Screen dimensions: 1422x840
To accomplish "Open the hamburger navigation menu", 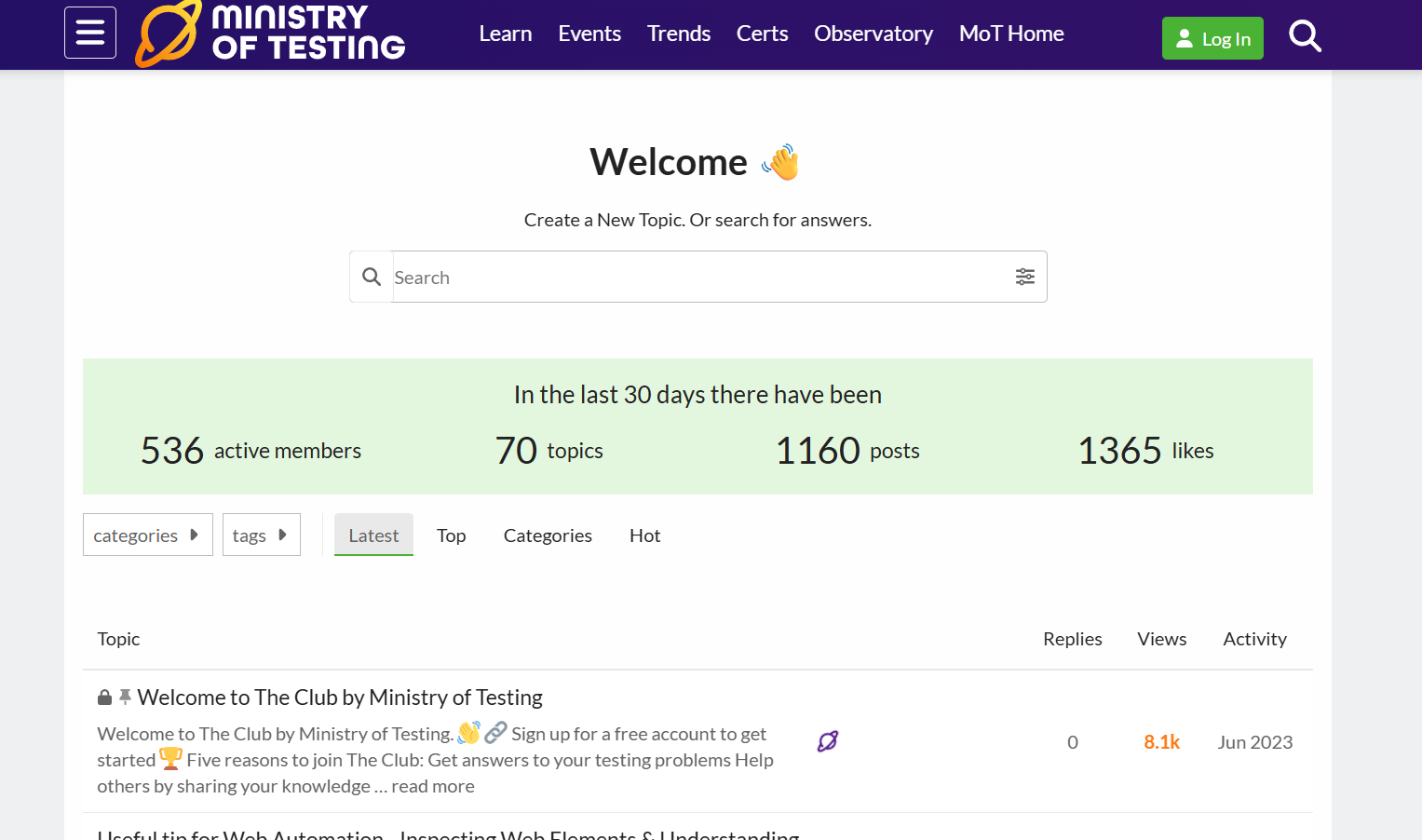I will tap(89, 33).
